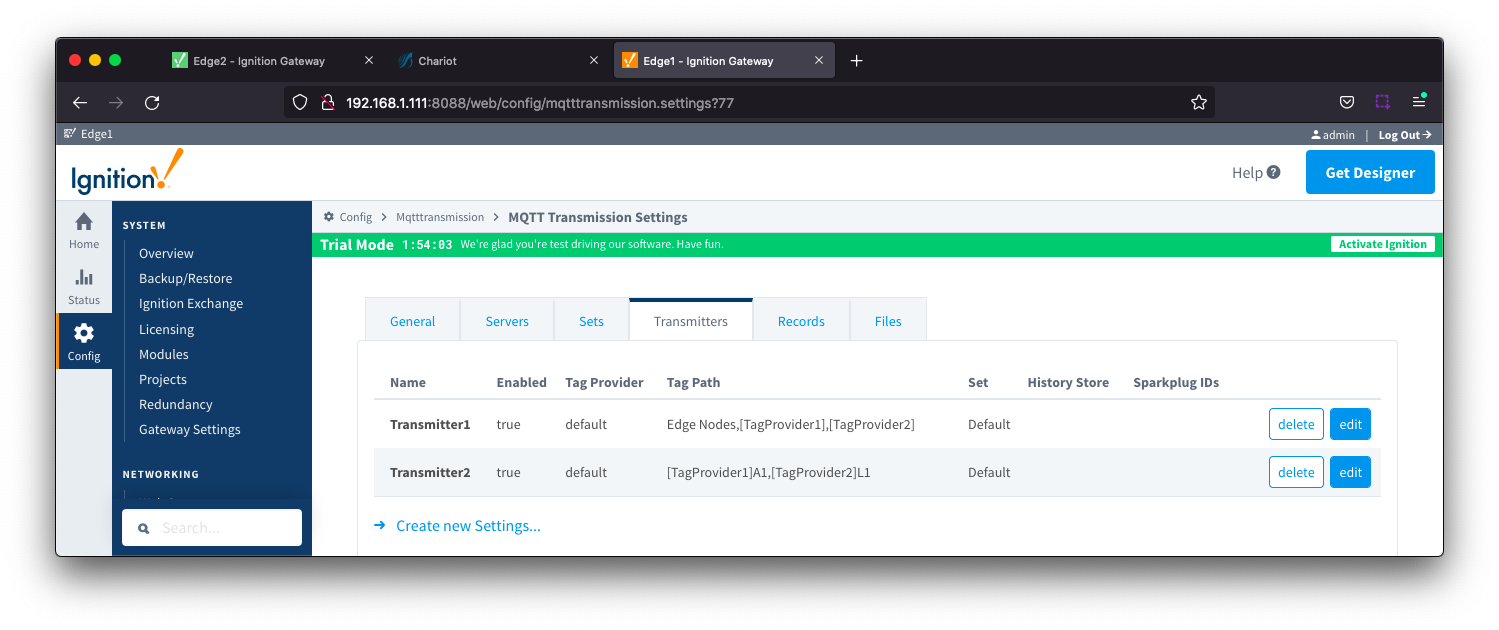Click the Tag Path column header

pyautogui.click(x=693, y=382)
